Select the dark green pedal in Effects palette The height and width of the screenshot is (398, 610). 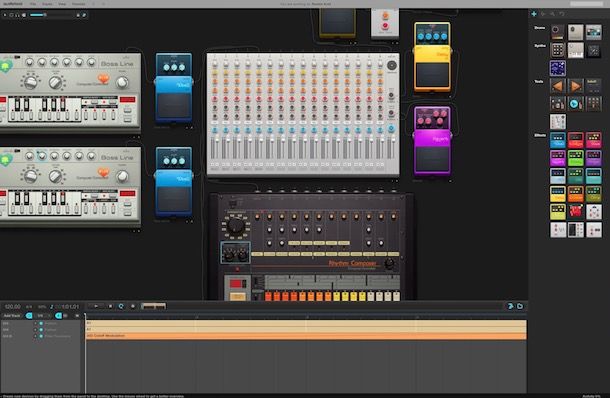575,176
